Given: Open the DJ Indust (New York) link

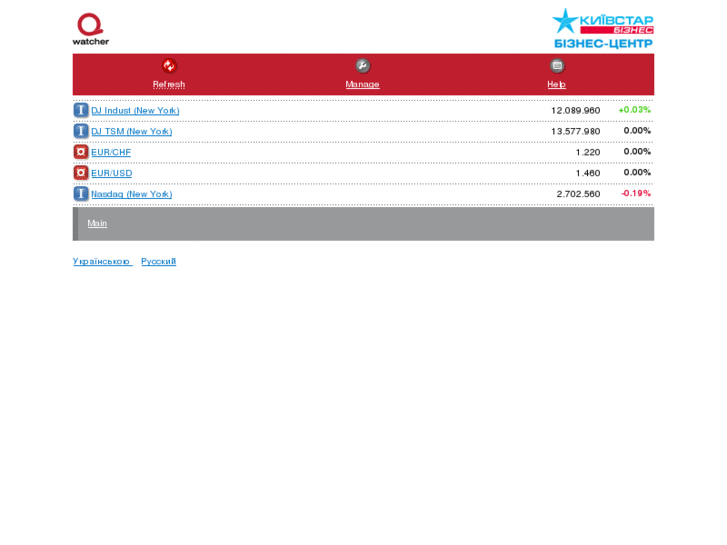Looking at the screenshot, I should coord(135,110).
